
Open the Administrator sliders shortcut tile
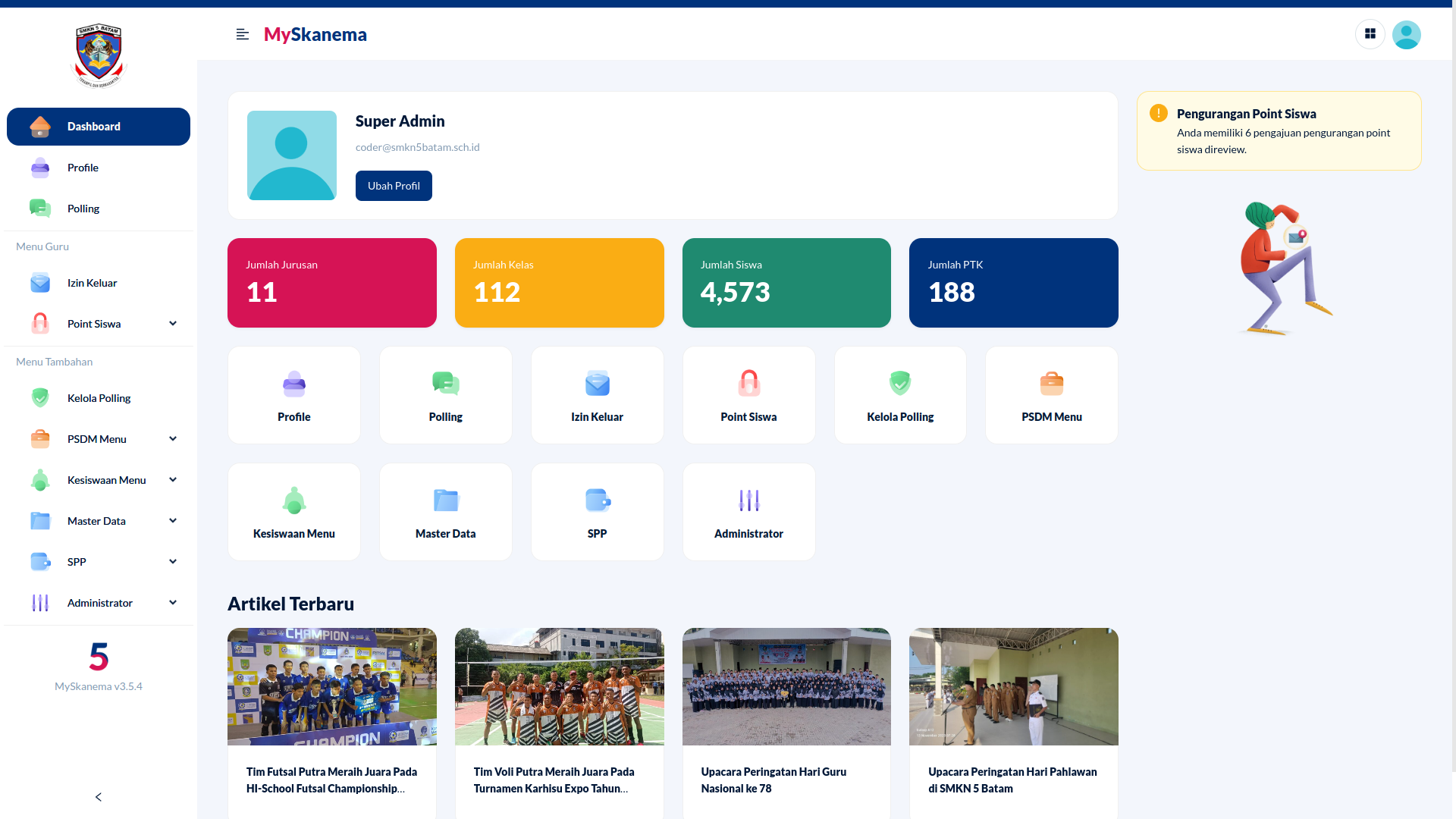pos(748,512)
